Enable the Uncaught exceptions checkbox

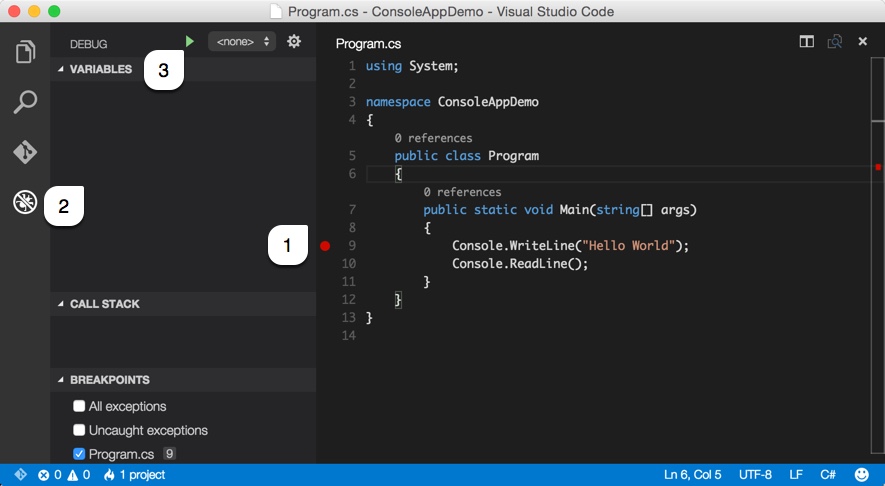tap(79, 430)
